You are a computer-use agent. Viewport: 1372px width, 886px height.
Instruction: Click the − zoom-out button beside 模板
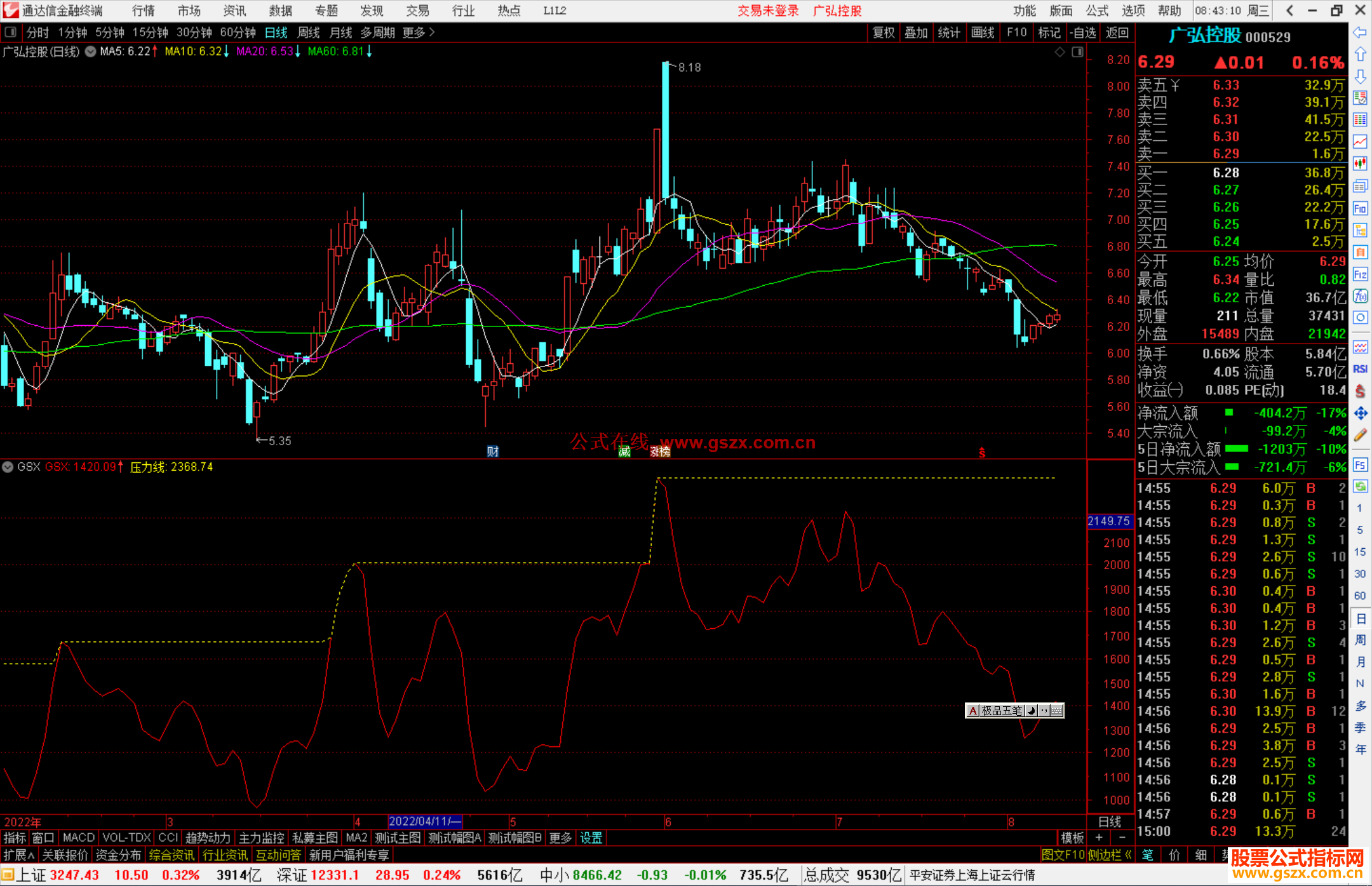point(1122,838)
